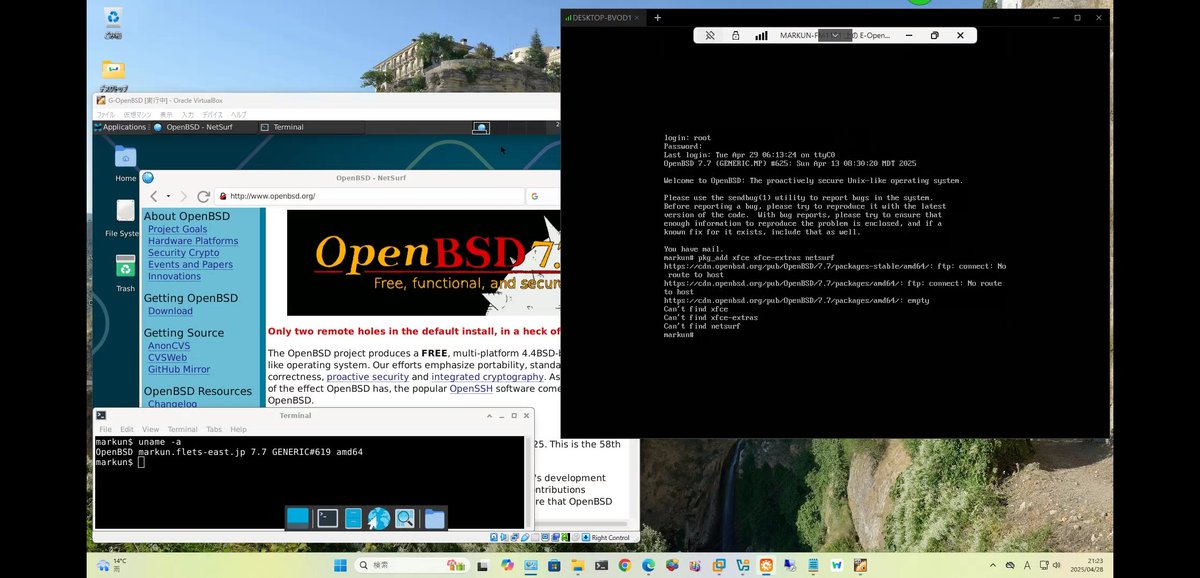The width and height of the screenshot is (1200, 578).
Task: Open weather widget showing 14°C
Action: [111, 565]
